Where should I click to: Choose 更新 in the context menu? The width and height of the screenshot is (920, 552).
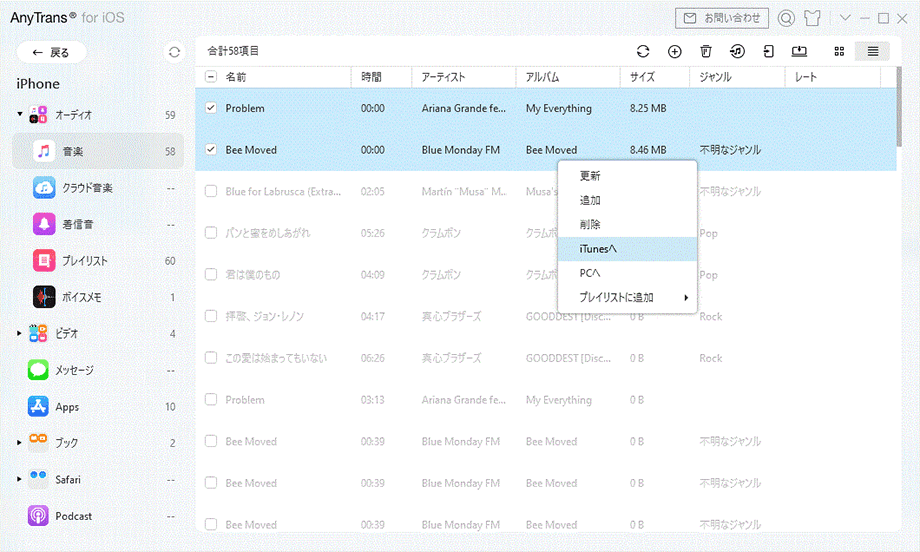[x=627, y=175]
